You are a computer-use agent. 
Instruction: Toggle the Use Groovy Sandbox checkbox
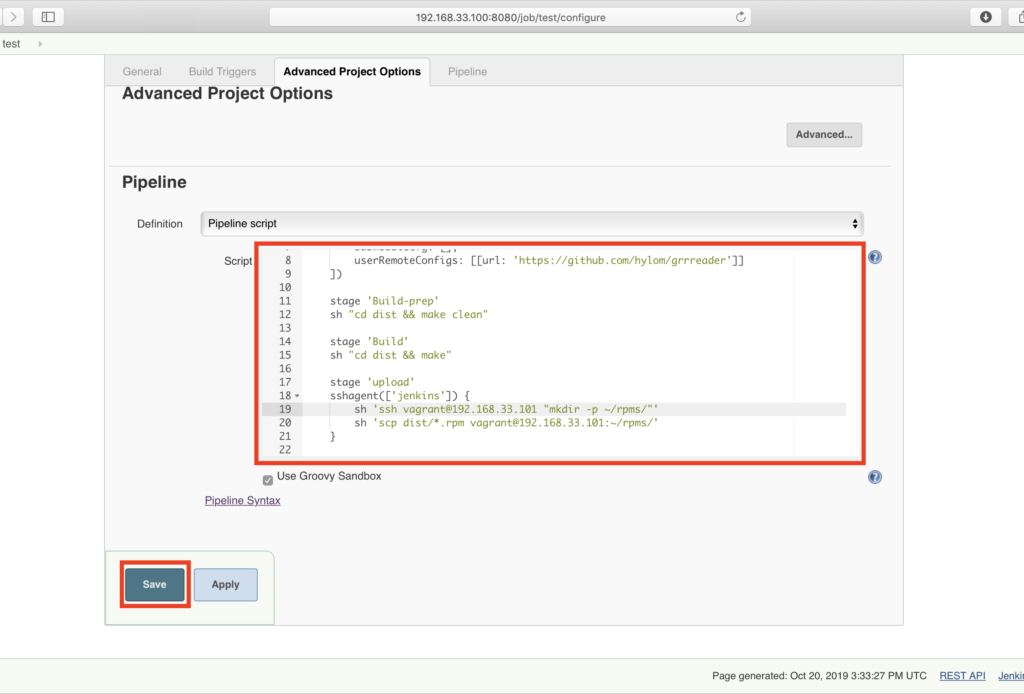tap(268, 480)
